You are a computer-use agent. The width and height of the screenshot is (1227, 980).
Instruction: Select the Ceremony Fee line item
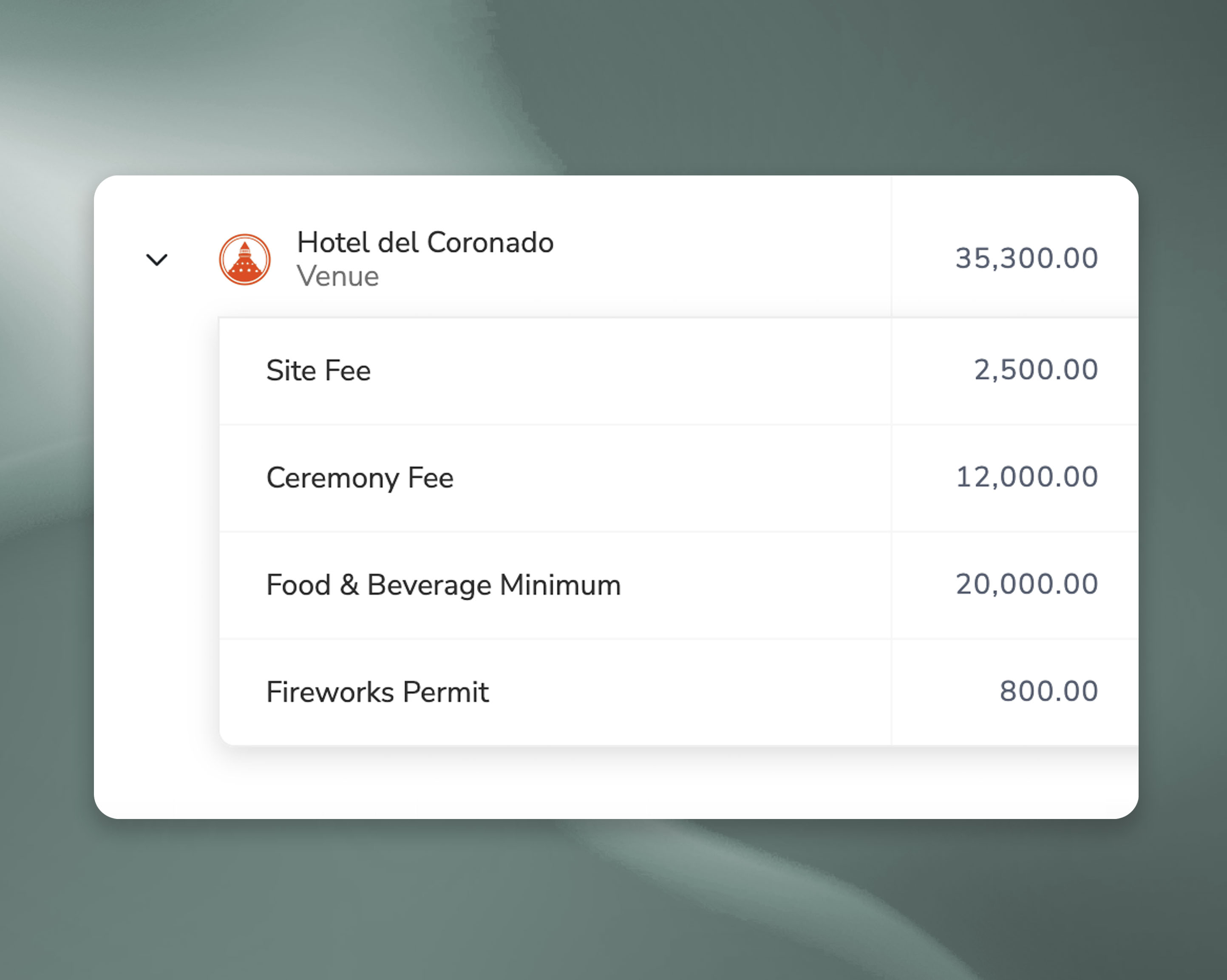(x=360, y=478)
